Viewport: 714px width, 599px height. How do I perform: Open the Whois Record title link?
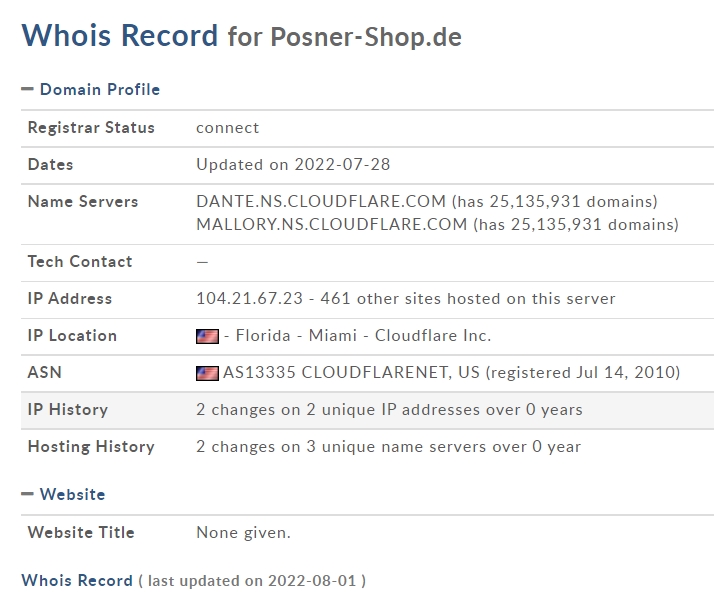(x=120, y=35)
